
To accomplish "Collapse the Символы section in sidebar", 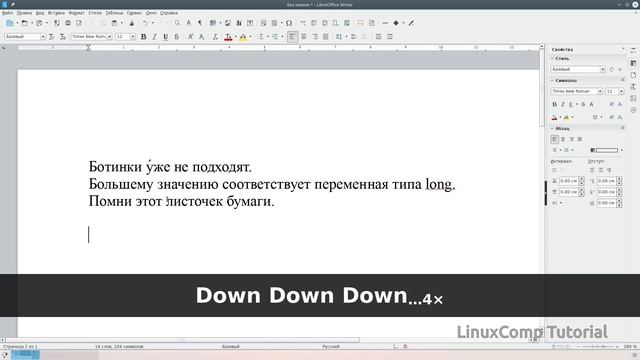I will tap(552, 80).
